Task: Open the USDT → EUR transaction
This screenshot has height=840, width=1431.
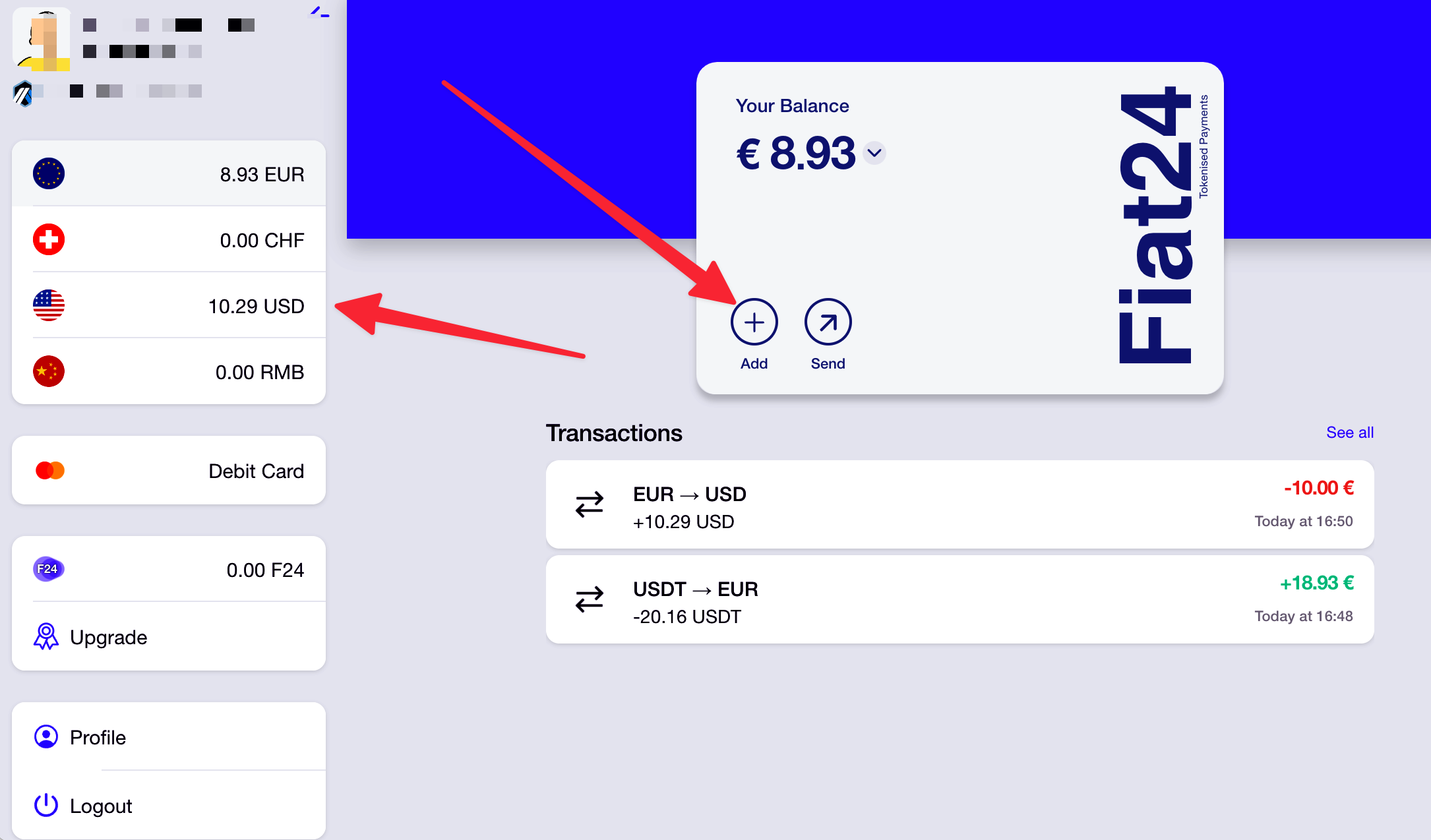Action: pos(959,600)
